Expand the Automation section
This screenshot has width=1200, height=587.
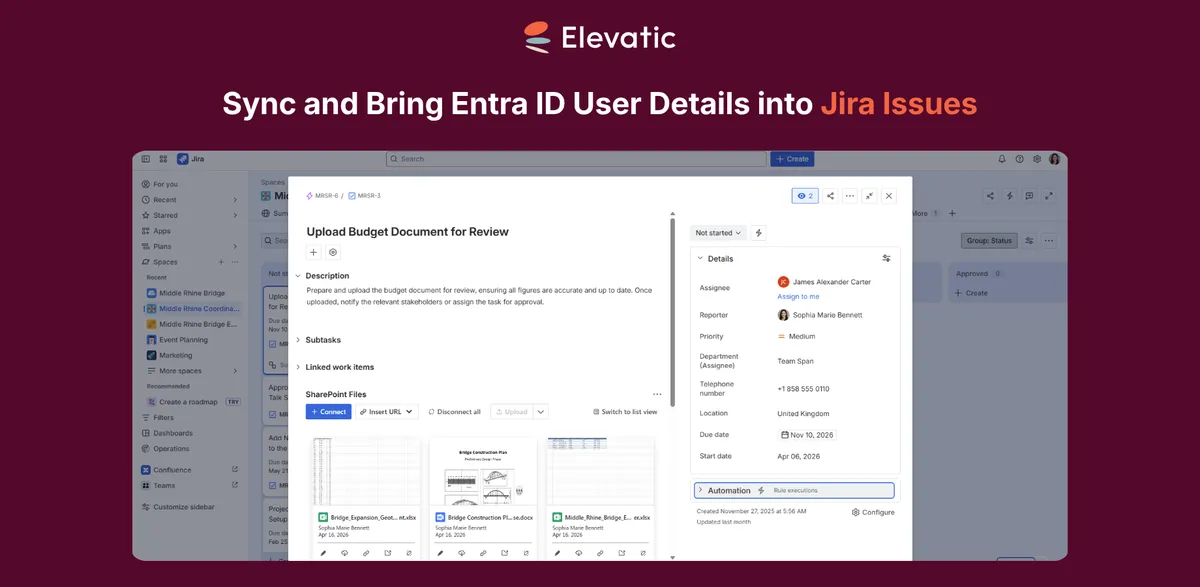(x=700, y=490)
